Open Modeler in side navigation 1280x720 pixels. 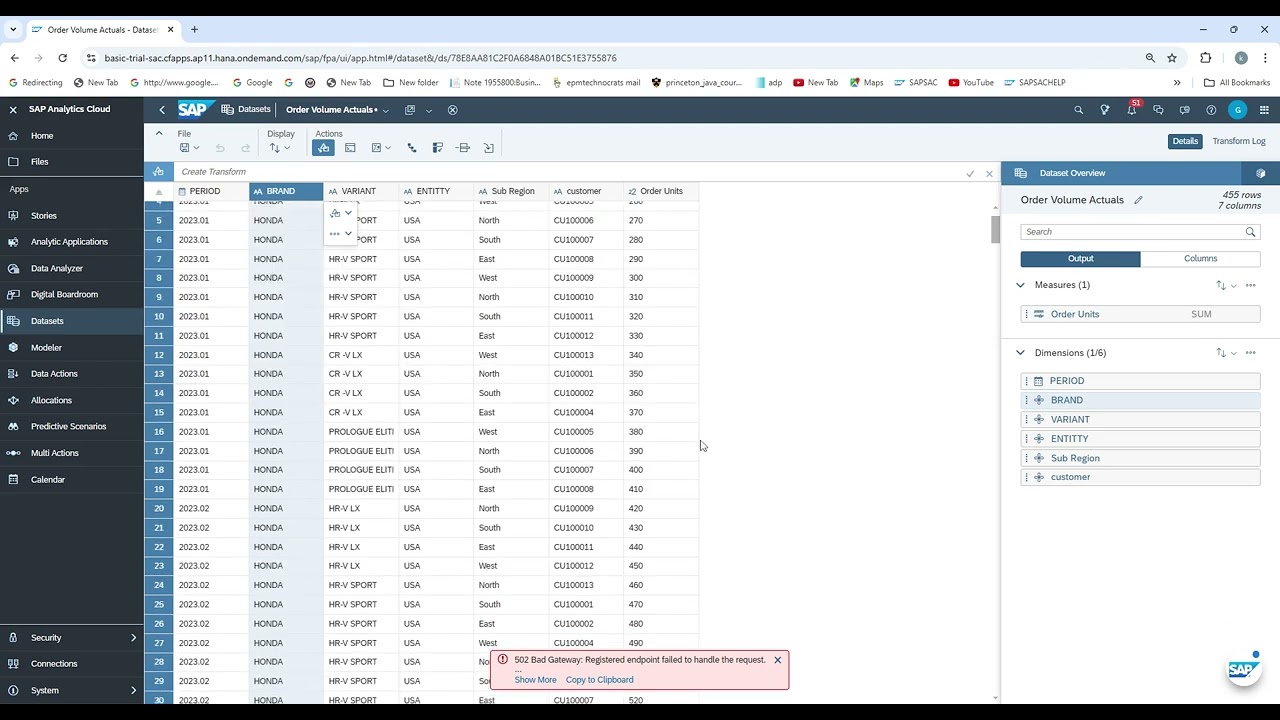click(72, 348)
